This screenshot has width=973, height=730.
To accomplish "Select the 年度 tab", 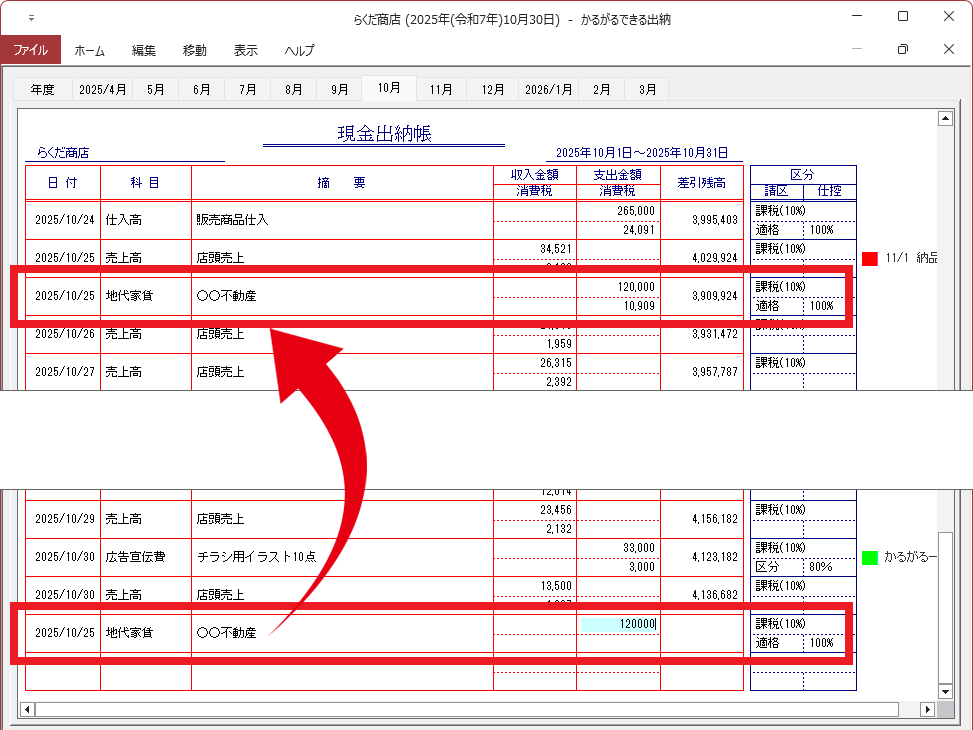I will point(42,89).
